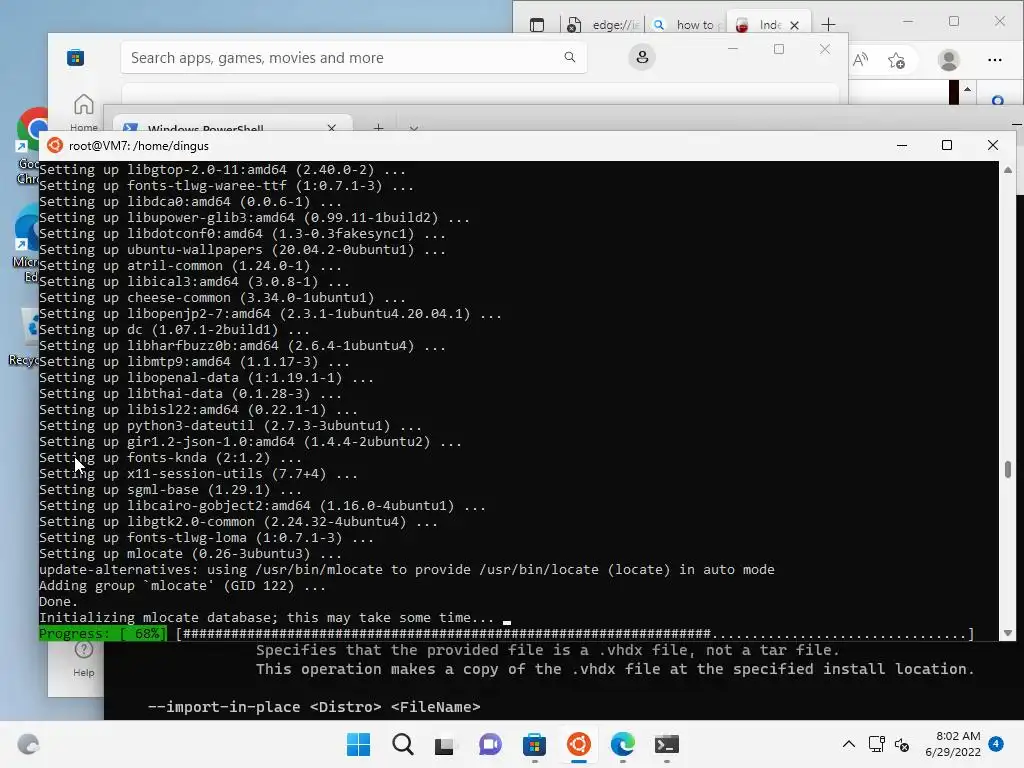Screen dimensions: 1024x768
Task: Click 'Setting up libgtk2.0-common' line
Action: pos(238,521)
